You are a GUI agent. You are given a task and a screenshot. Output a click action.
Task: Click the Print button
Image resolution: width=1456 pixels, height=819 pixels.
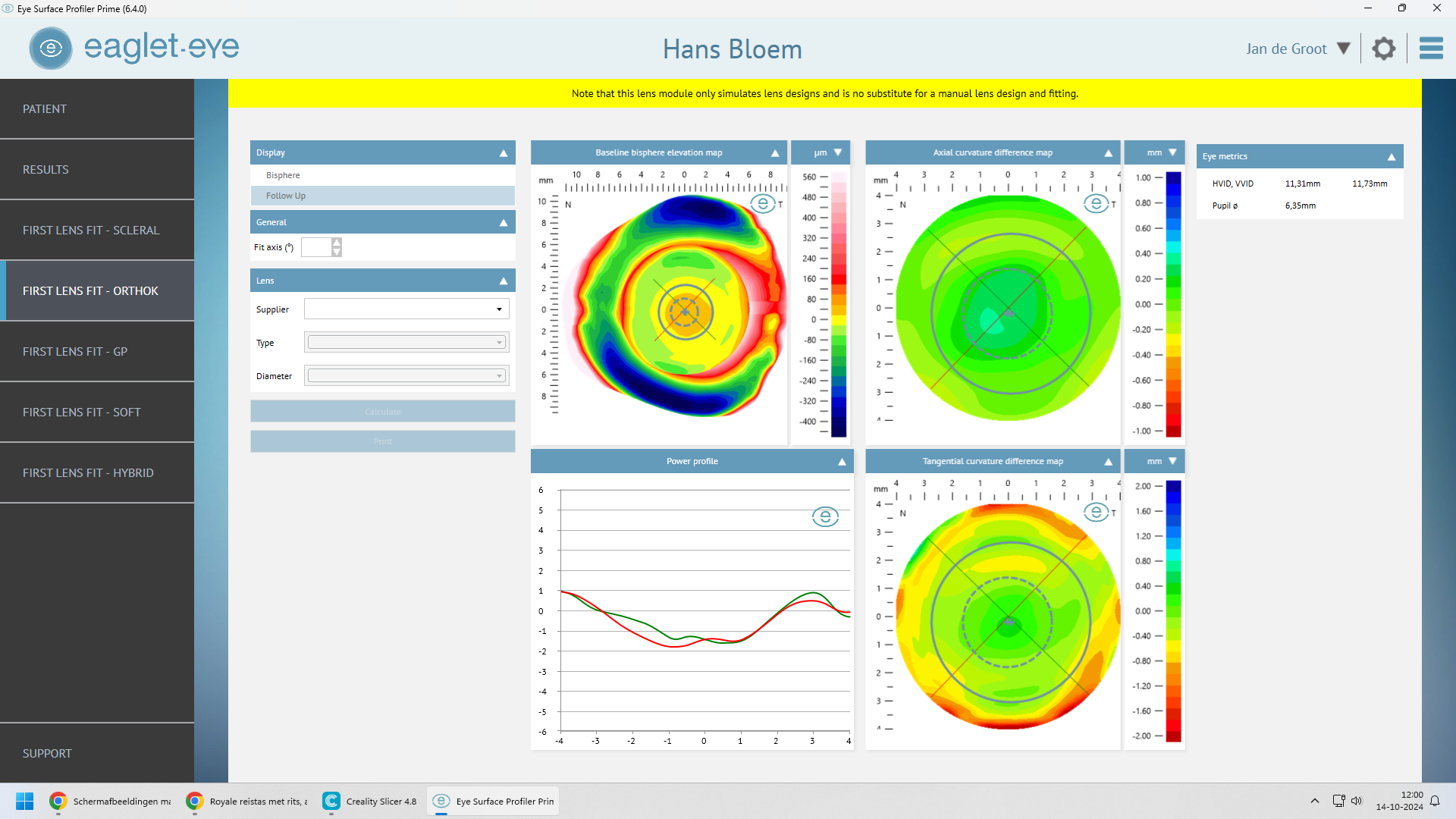[382, 441]
